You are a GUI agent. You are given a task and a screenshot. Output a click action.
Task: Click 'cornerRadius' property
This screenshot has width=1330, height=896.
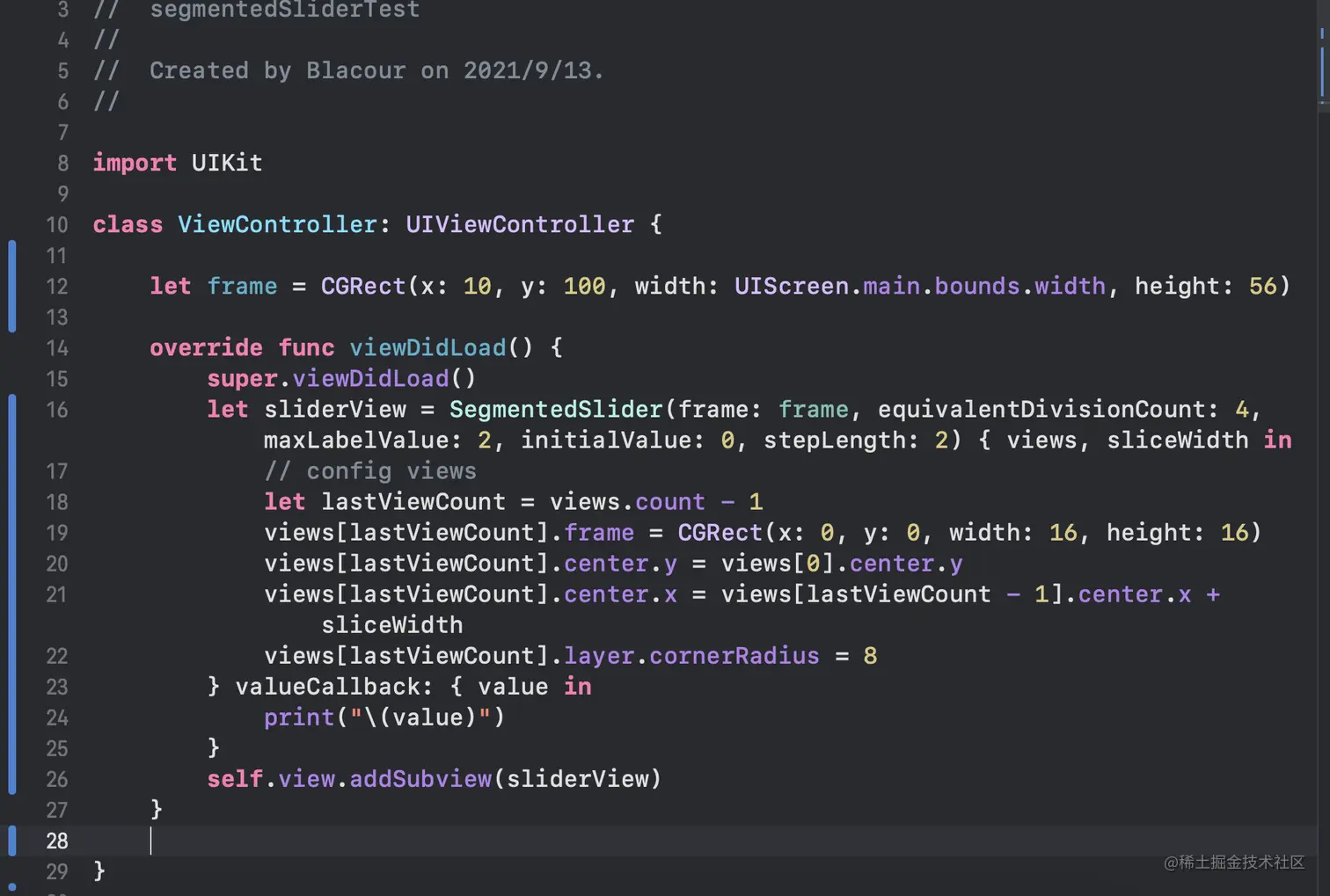click(x=734, y=656)
